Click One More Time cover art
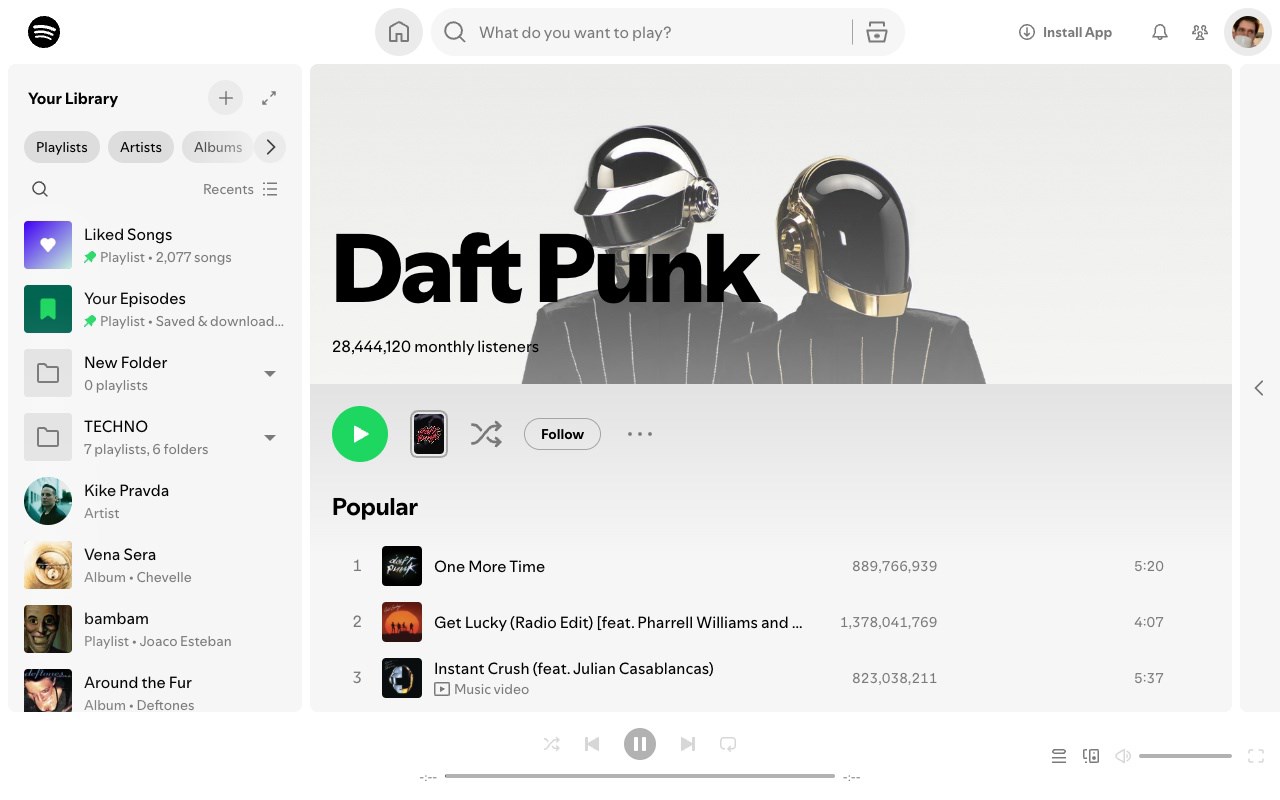Screen dimensions: 1280x800 (402, 566)
